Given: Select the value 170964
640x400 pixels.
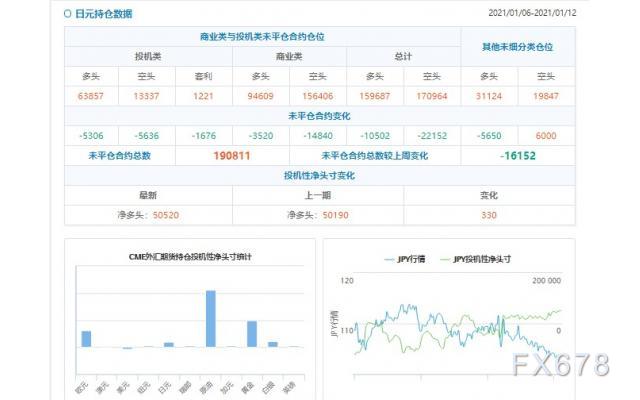Looking at the screenshot, I should click(432, 96).
